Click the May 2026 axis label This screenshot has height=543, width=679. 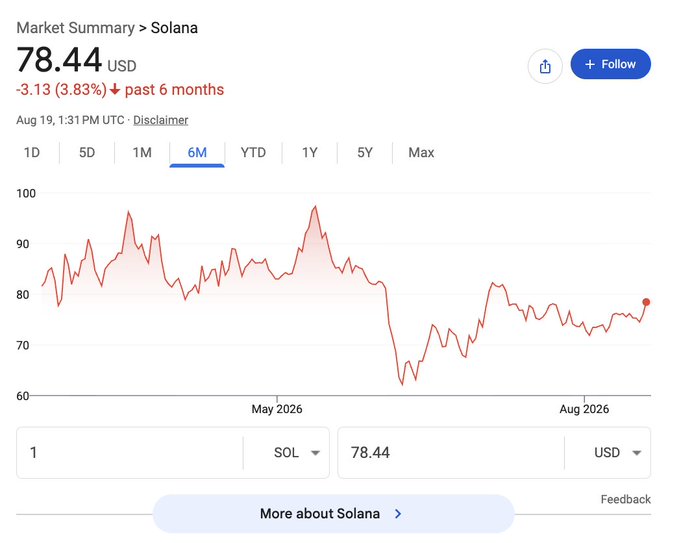pyautogui.click(x=277, y=409)
